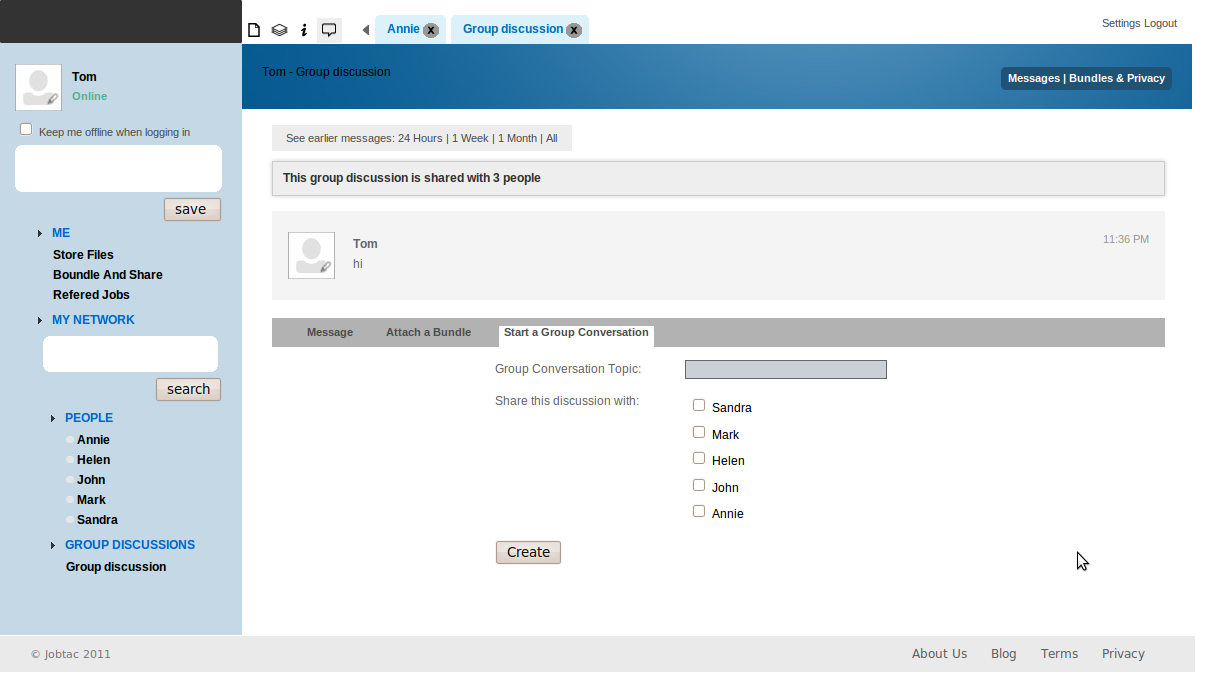Collapse the PEOPLE section arrow
The height and width of the screenshot is (680, 1206).
53,419
